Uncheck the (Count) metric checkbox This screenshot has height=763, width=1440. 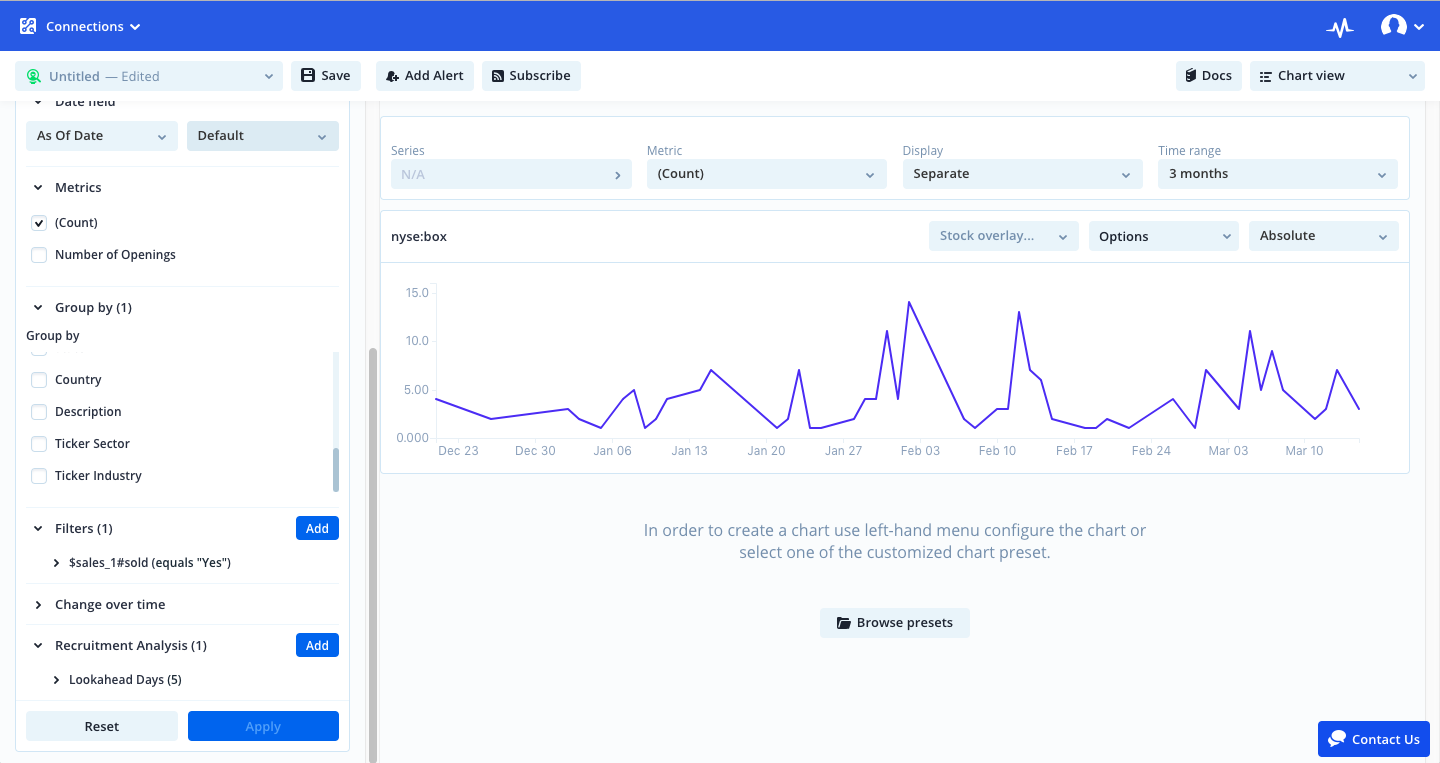click(x=39, y=223)
